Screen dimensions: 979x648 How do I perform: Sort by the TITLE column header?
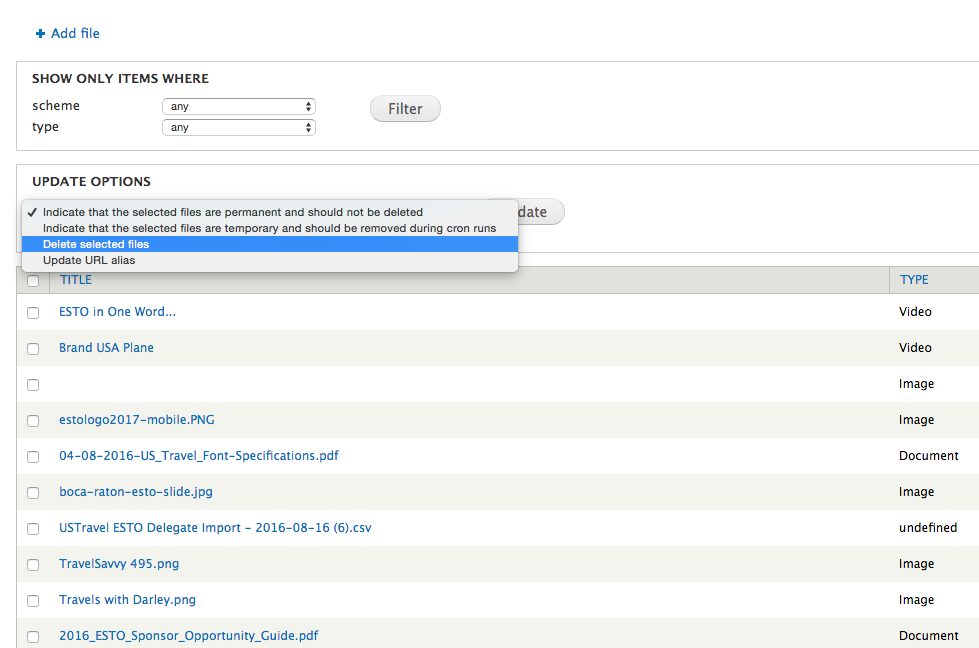coord(76,280)
